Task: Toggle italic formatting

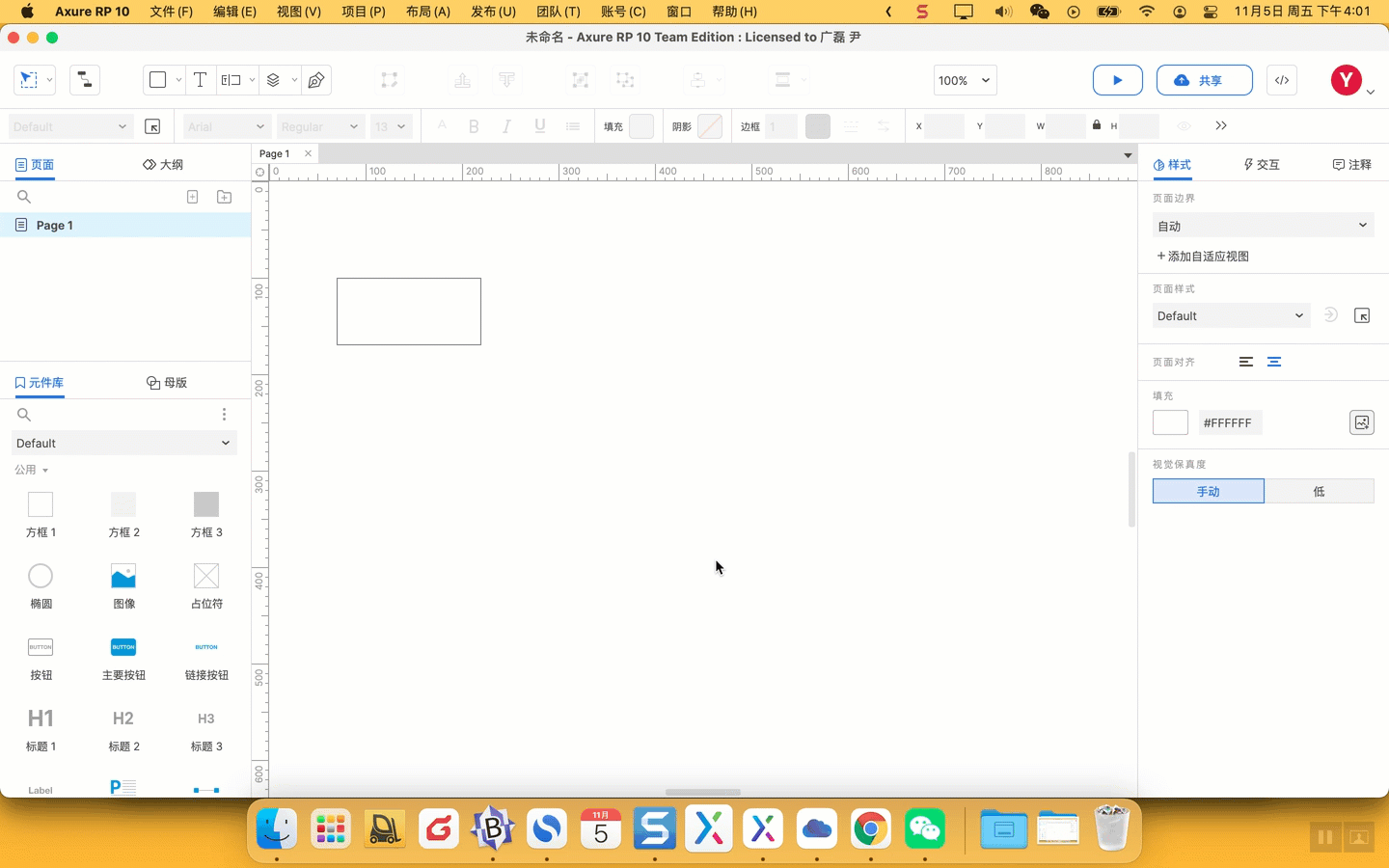Action: tap(506, 126)
